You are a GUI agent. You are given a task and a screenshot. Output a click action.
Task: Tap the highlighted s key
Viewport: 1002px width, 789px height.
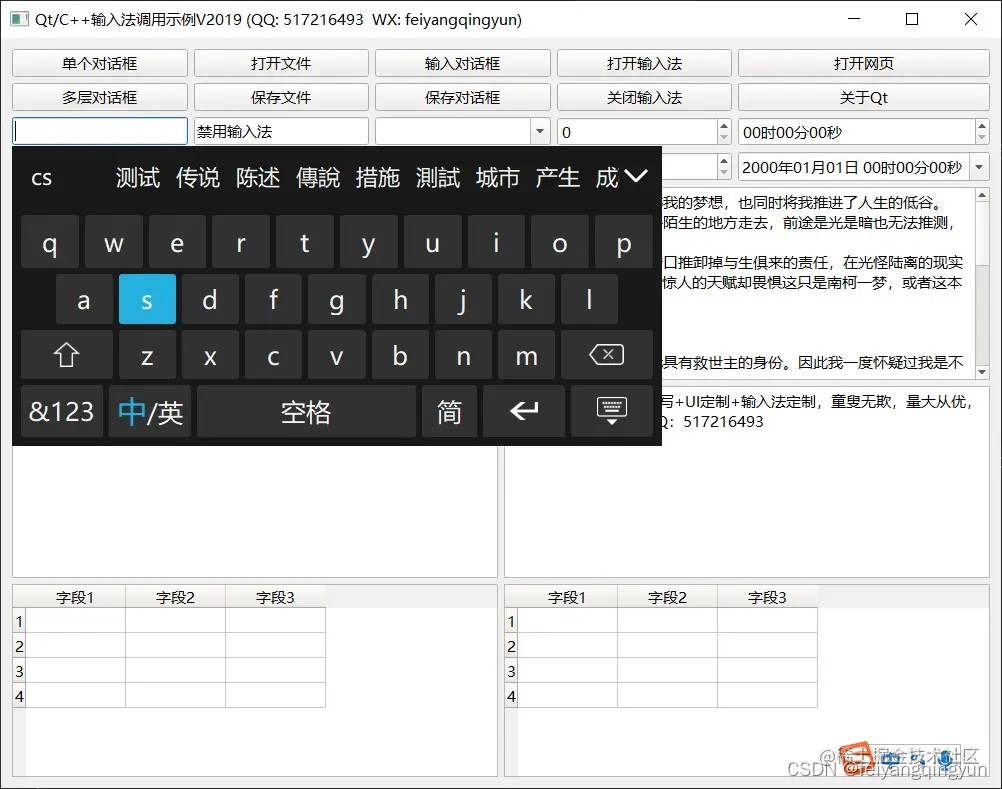(147, 299)
